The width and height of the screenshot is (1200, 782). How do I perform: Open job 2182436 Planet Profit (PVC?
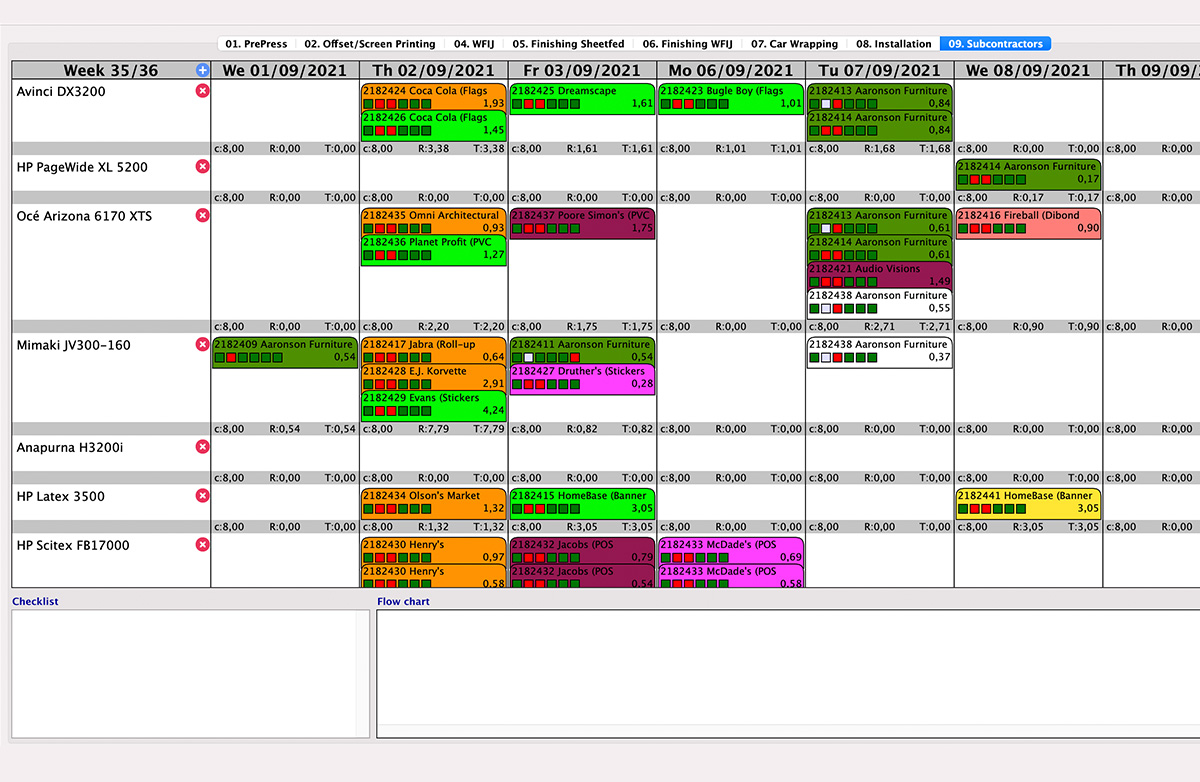[434, 249]
